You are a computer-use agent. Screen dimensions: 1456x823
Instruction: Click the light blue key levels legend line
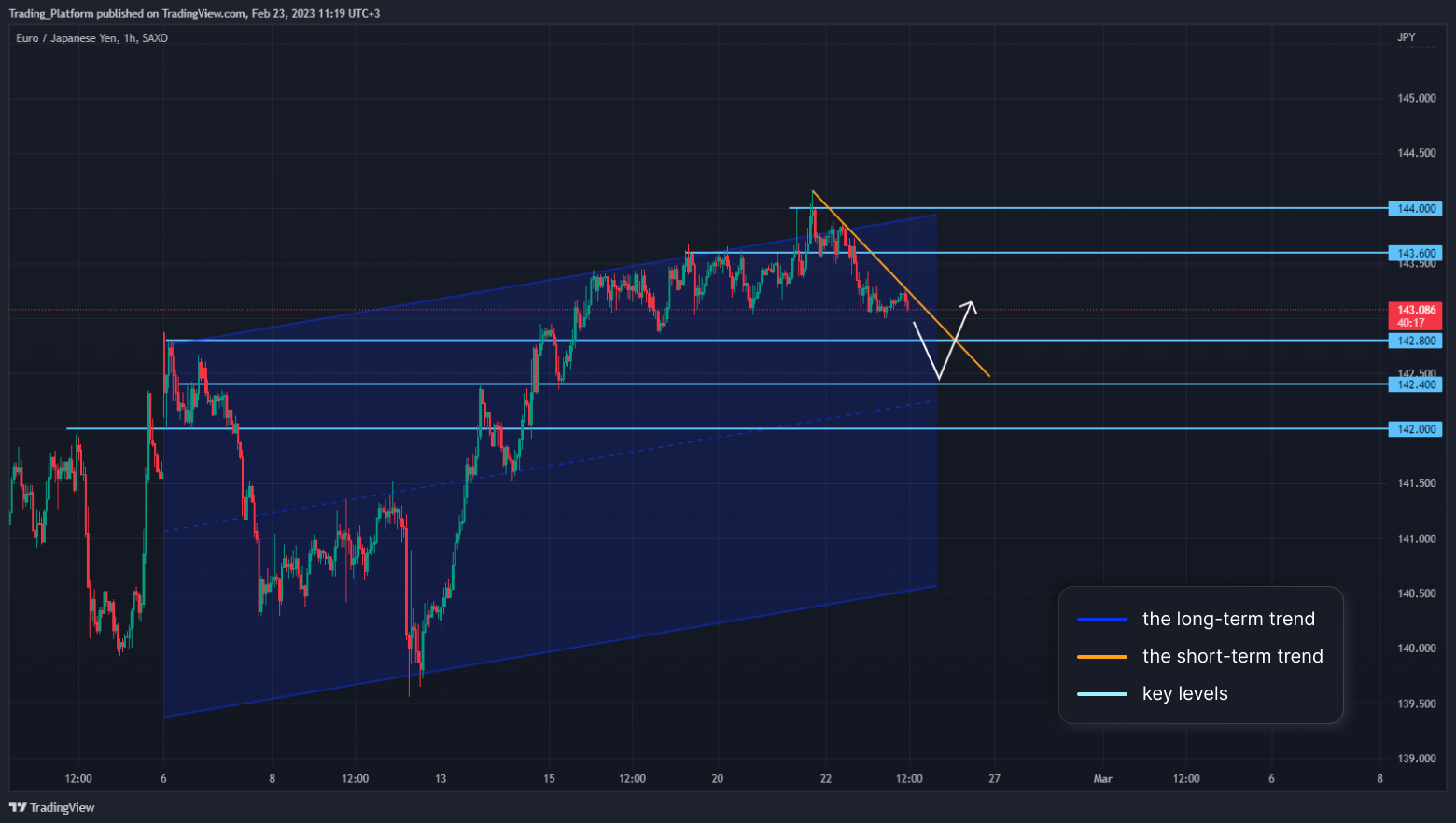pos(1102,694)
